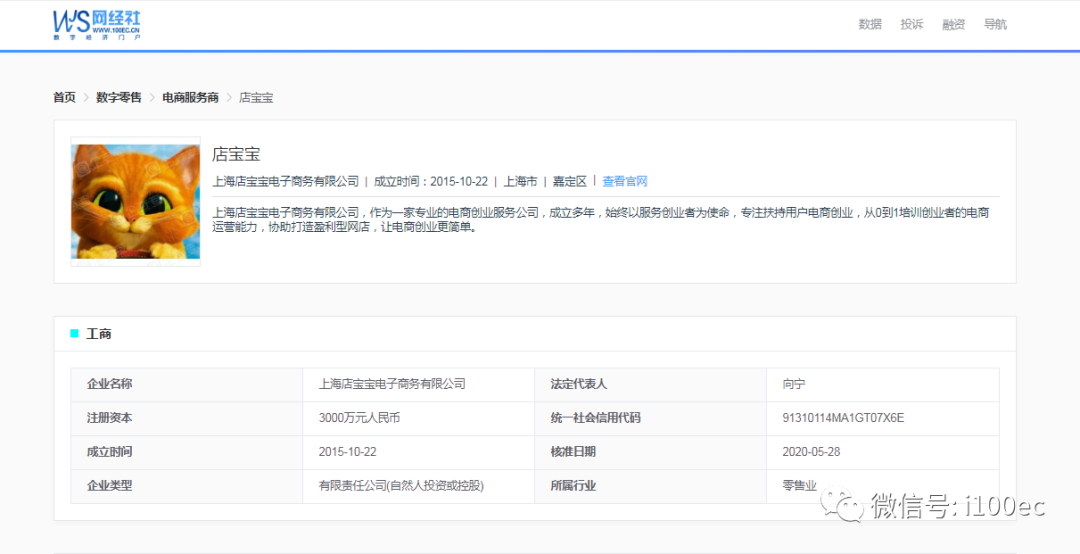Click the WeChat logo in the watermark

click(841, 506)
